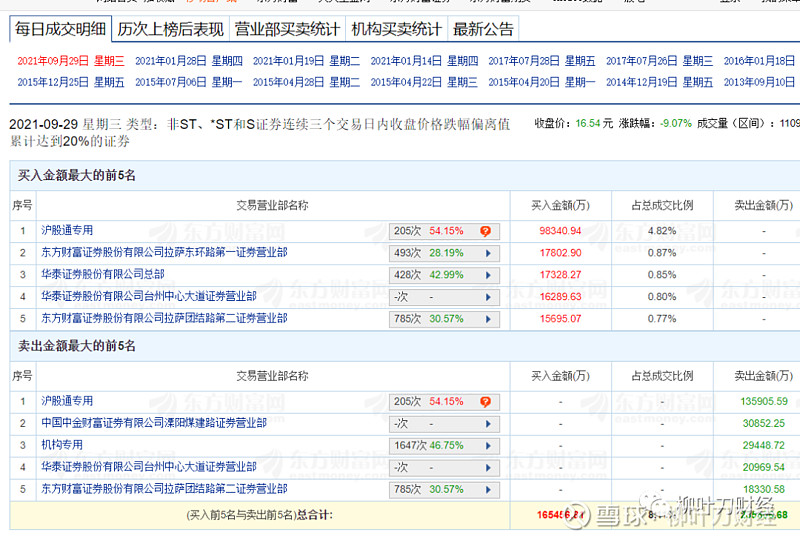Click the 0.80% proportion cell
The width and height of the screenshot is (800, 541).
pos(662,297)
